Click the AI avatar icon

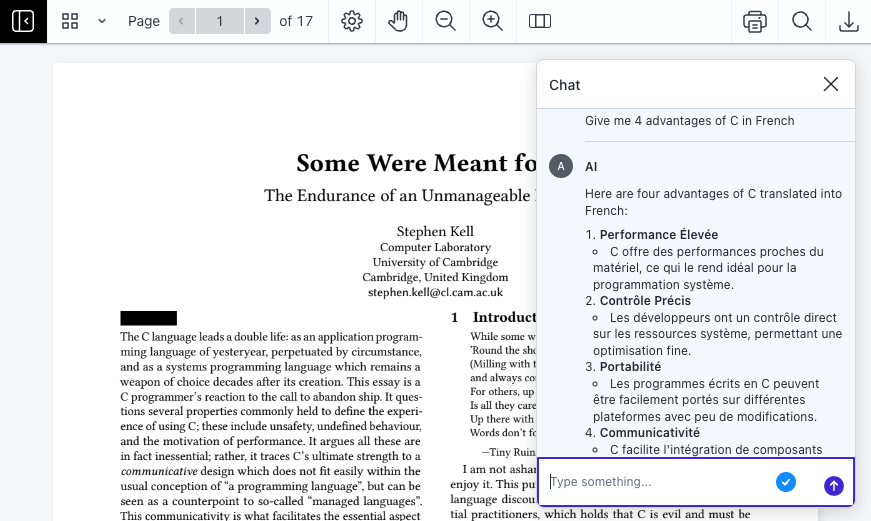pos(561,166)
